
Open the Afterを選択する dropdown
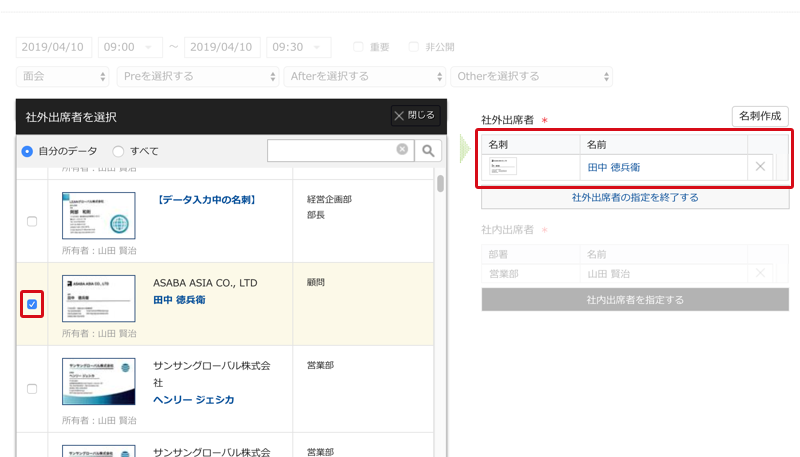(364, 76)
